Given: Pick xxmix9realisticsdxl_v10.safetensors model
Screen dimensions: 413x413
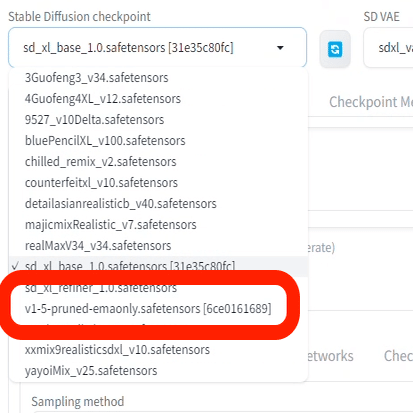Looking at the screenshot, I should point(158,350).
